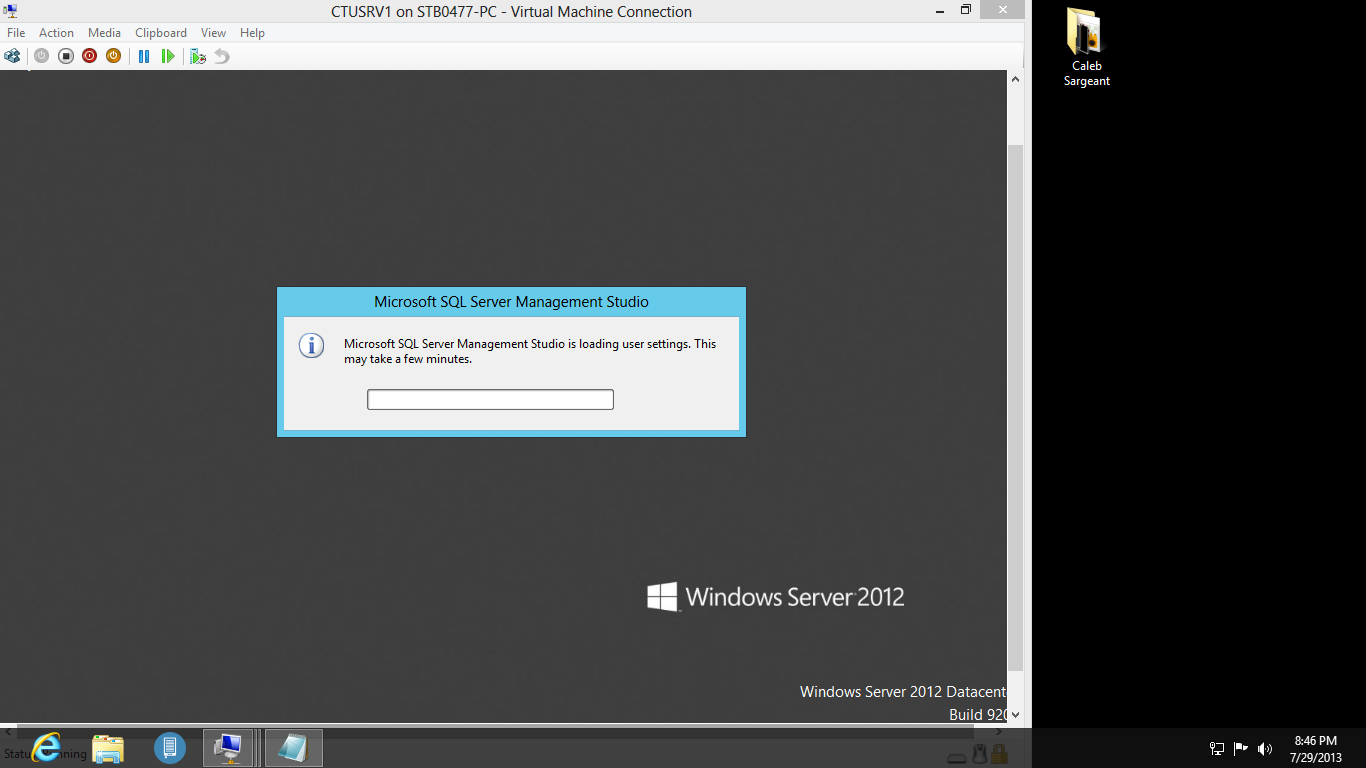Click the orange Save state icon
The image size is (1366, 768).
[x=113, y=56]
